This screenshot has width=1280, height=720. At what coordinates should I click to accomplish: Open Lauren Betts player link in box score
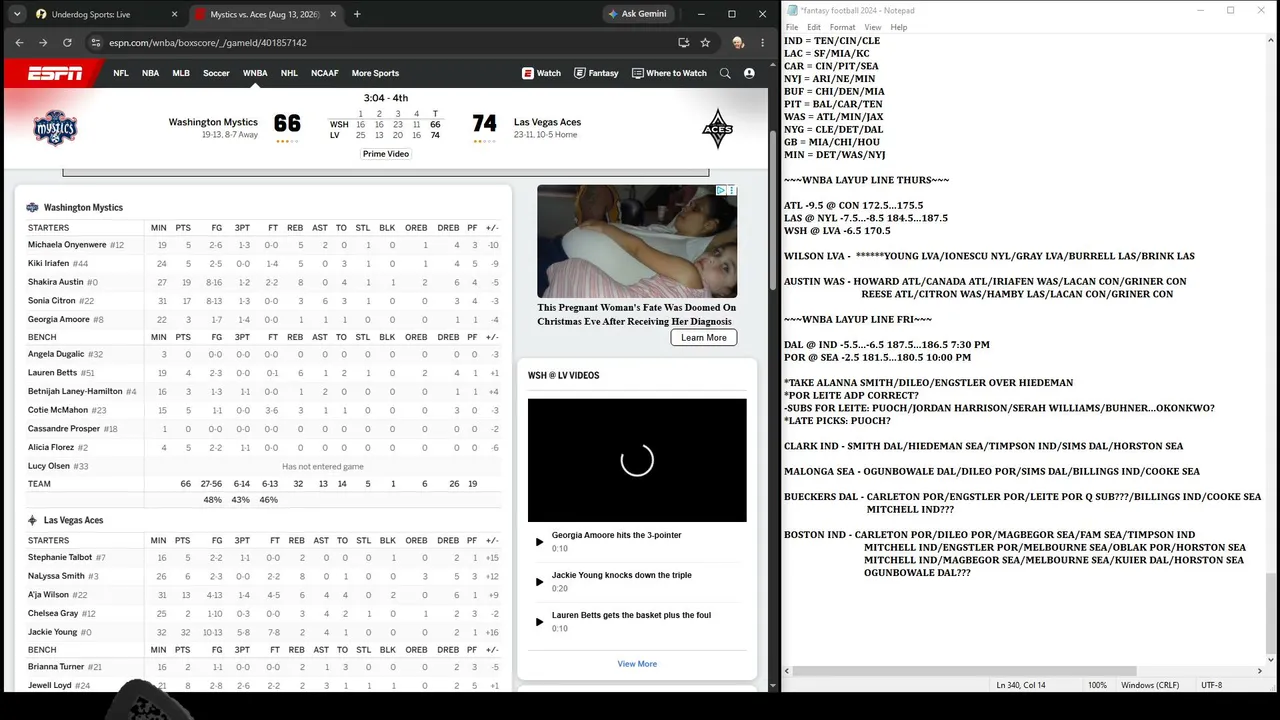click(x=53, y=373)
